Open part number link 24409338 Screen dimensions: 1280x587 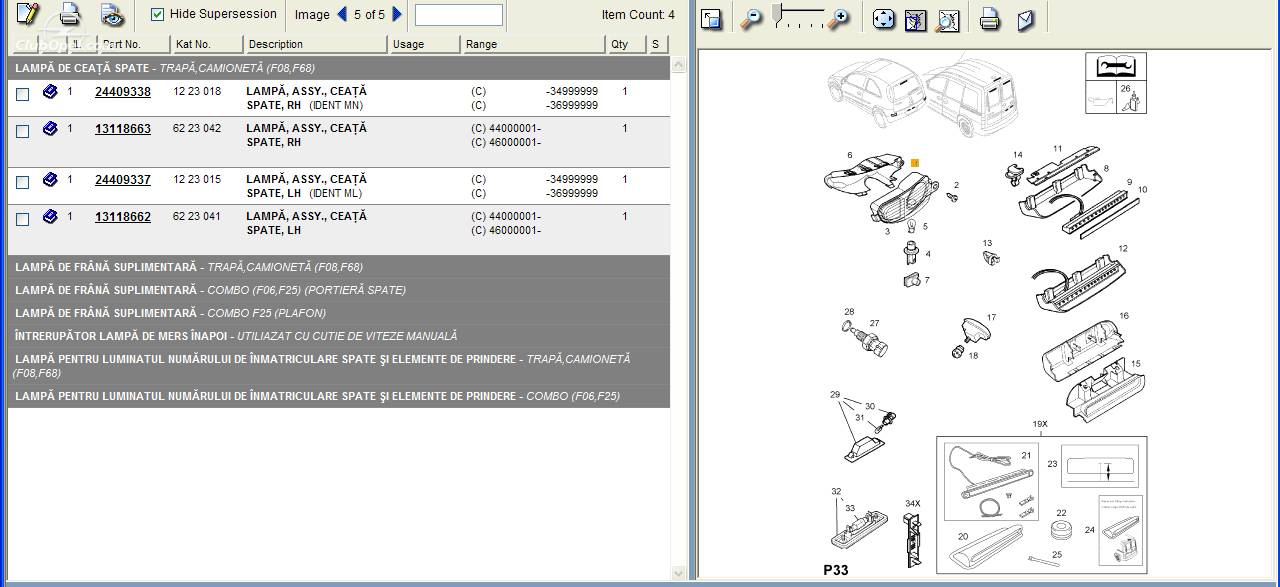click(x=123, y=92)
